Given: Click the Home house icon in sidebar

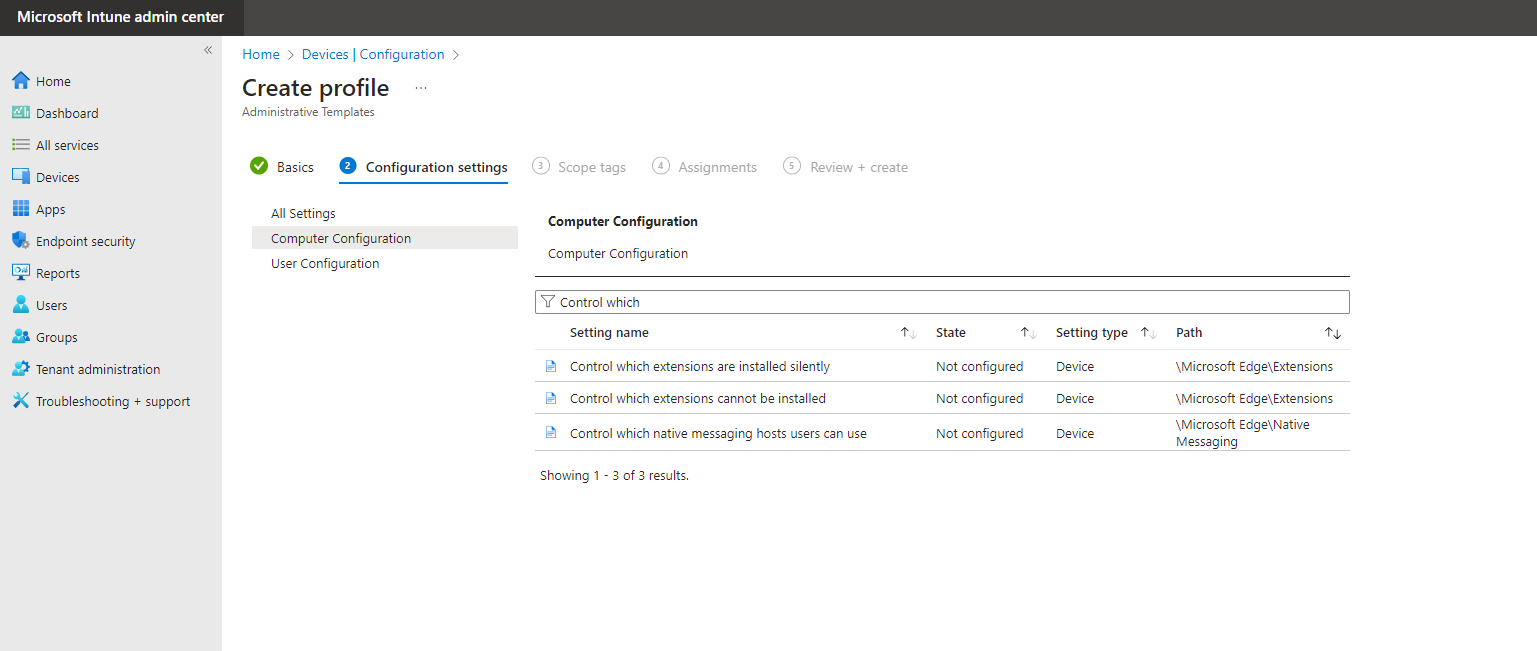Looking at the screenshot, I should tap(20, 81).
